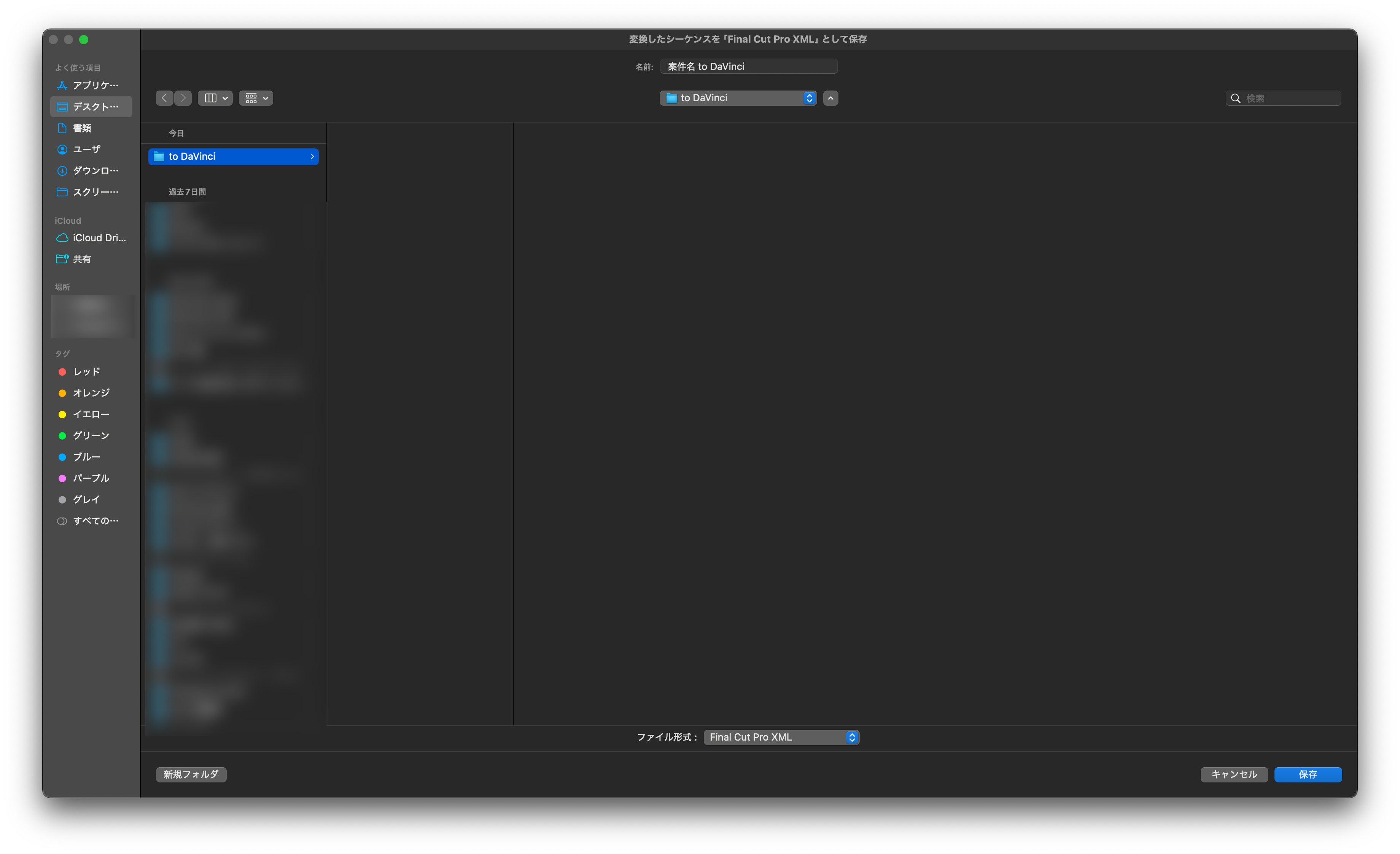
Task: Select the to DaVinci folder row
Action: (233, 156)
